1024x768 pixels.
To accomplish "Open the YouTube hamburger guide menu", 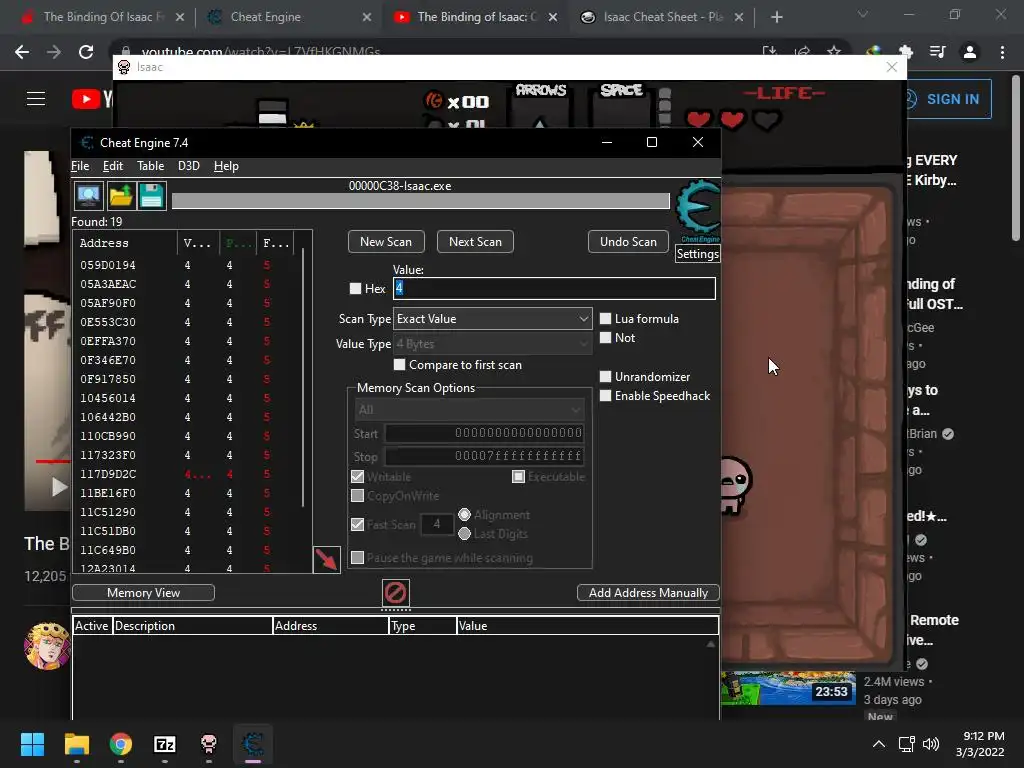I will coord(36,99).
